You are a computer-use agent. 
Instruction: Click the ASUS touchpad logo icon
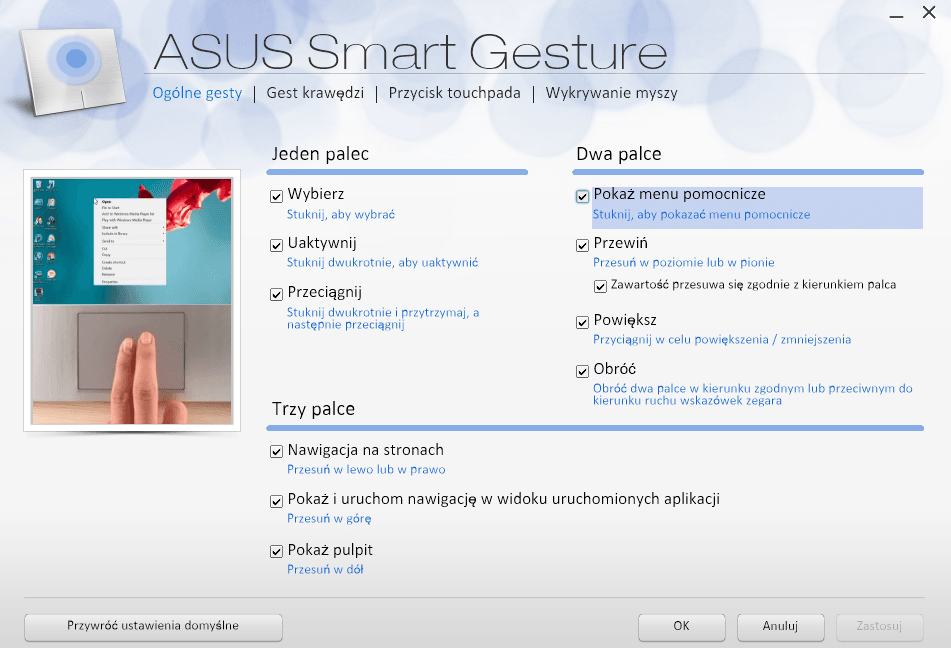tap(73, 70)
